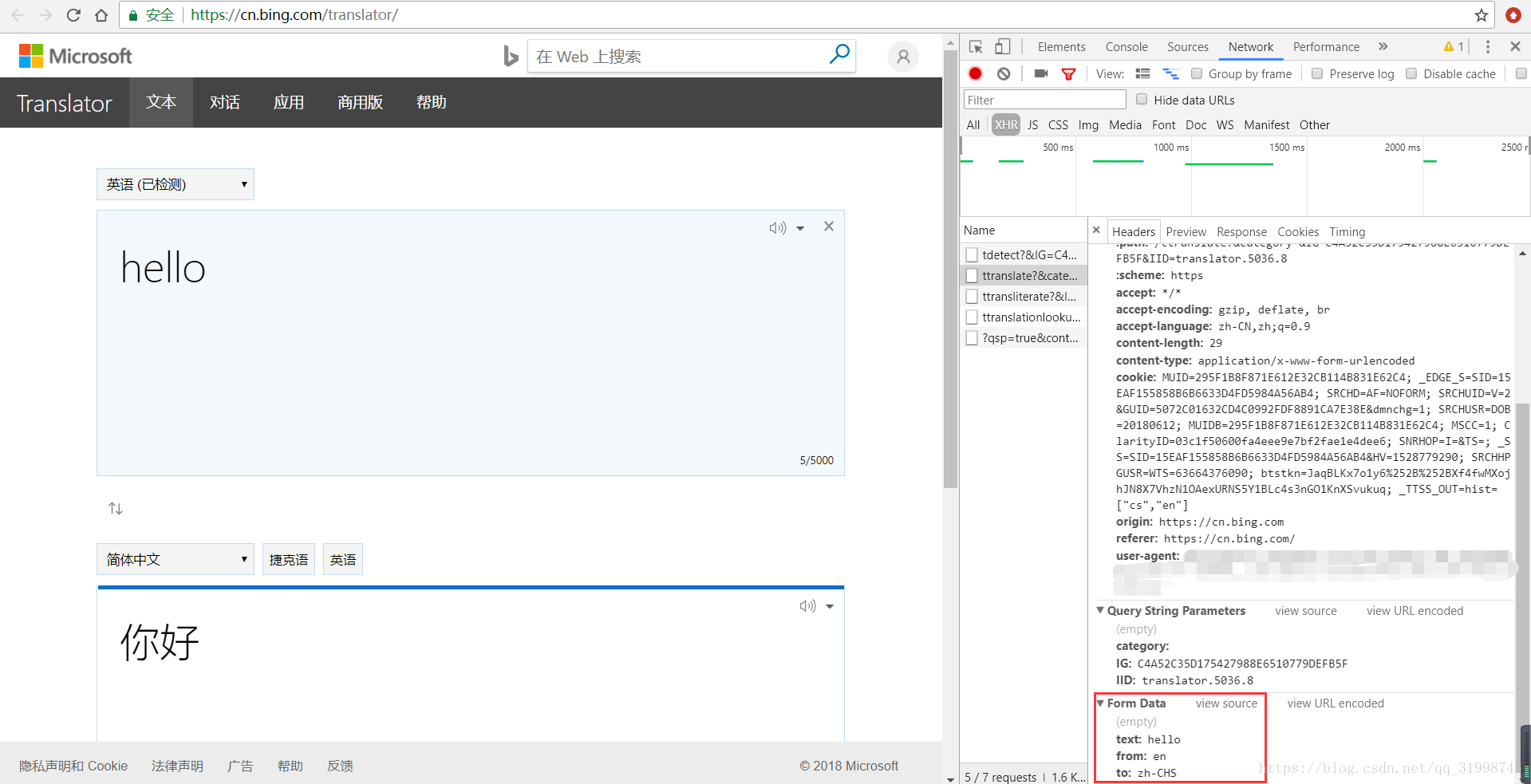Image resolution: width=1531 pixels, height=784 pixels.
Task: Click the capture screenshots camera icon
Action: [x=1041, y=73]
